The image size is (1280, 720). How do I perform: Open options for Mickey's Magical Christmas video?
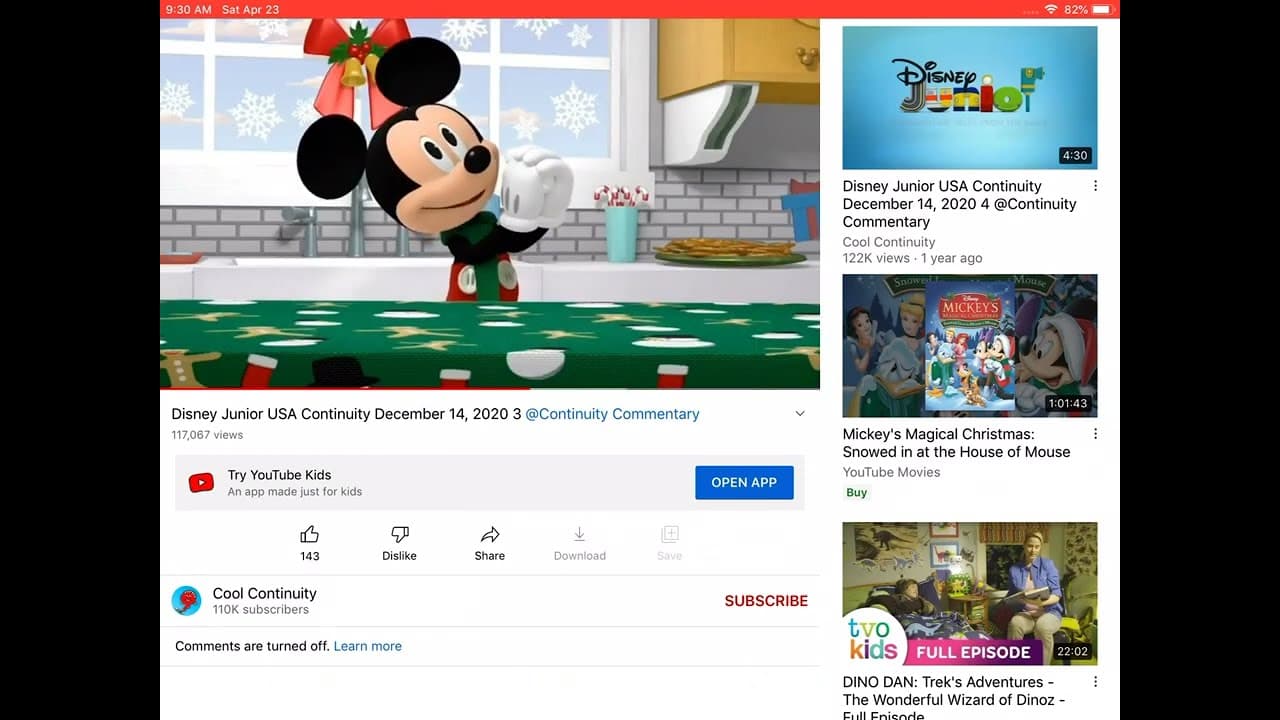[1095, 434]
